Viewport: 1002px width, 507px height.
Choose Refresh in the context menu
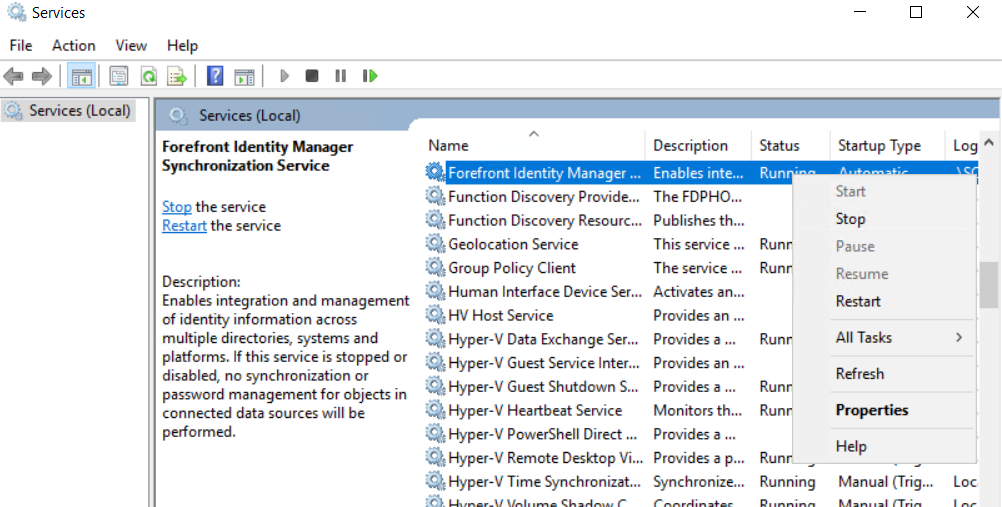(x=884, y=373)
